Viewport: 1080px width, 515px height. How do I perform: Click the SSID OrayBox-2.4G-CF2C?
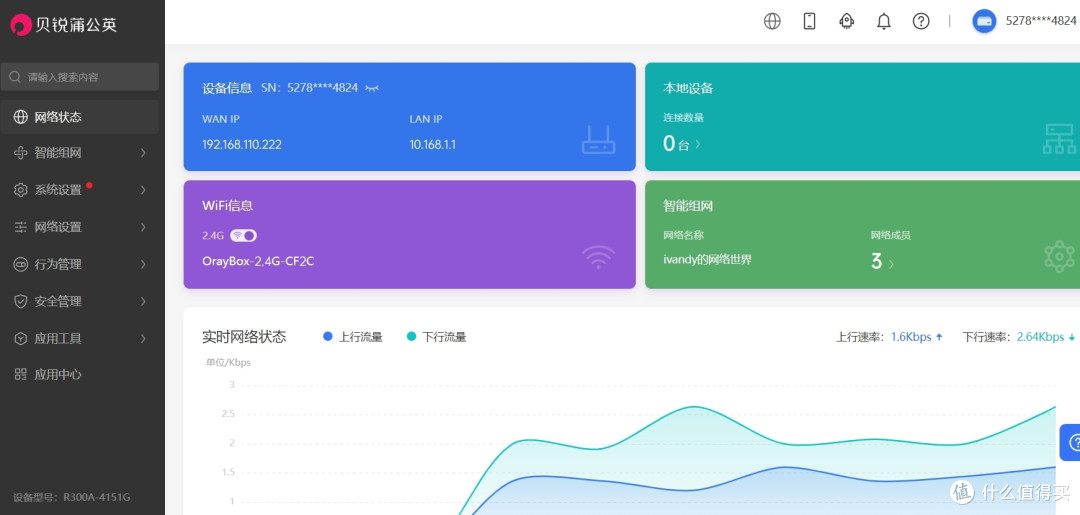click(x=258, y=262)
